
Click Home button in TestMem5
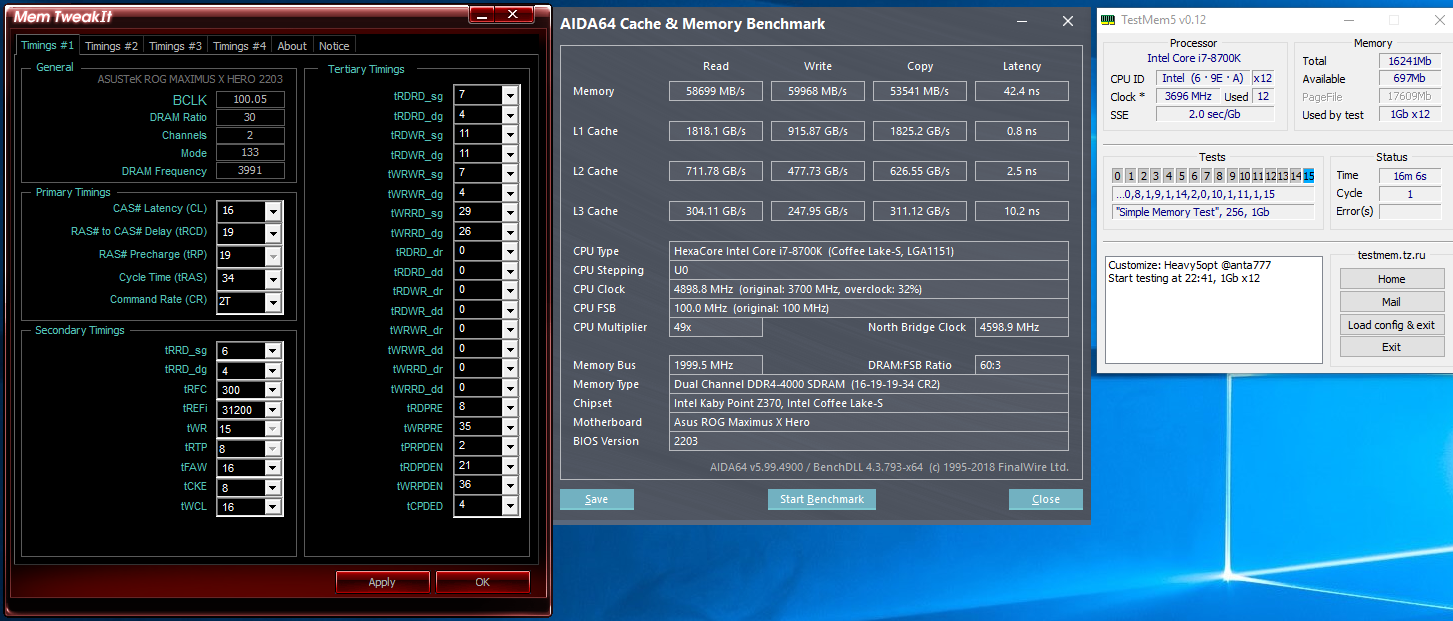(x=1391, y=279)
